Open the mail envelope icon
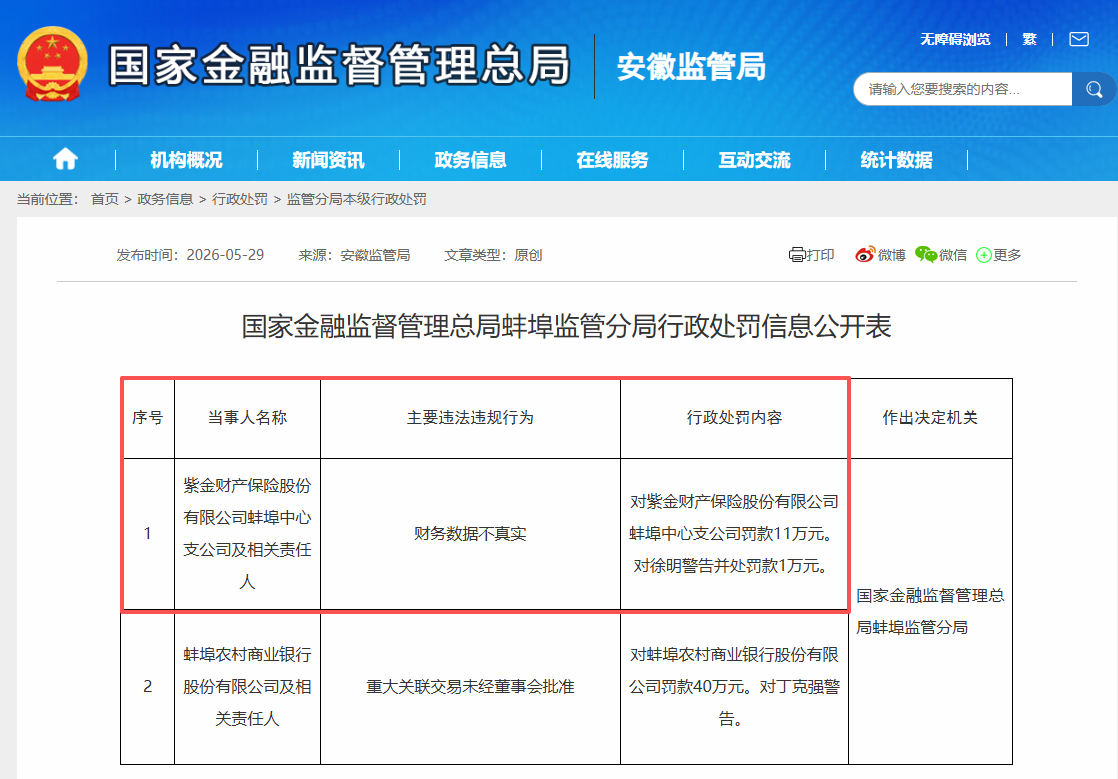The width and height of the screenshot is (1118, 779). tap(1079, 39)
